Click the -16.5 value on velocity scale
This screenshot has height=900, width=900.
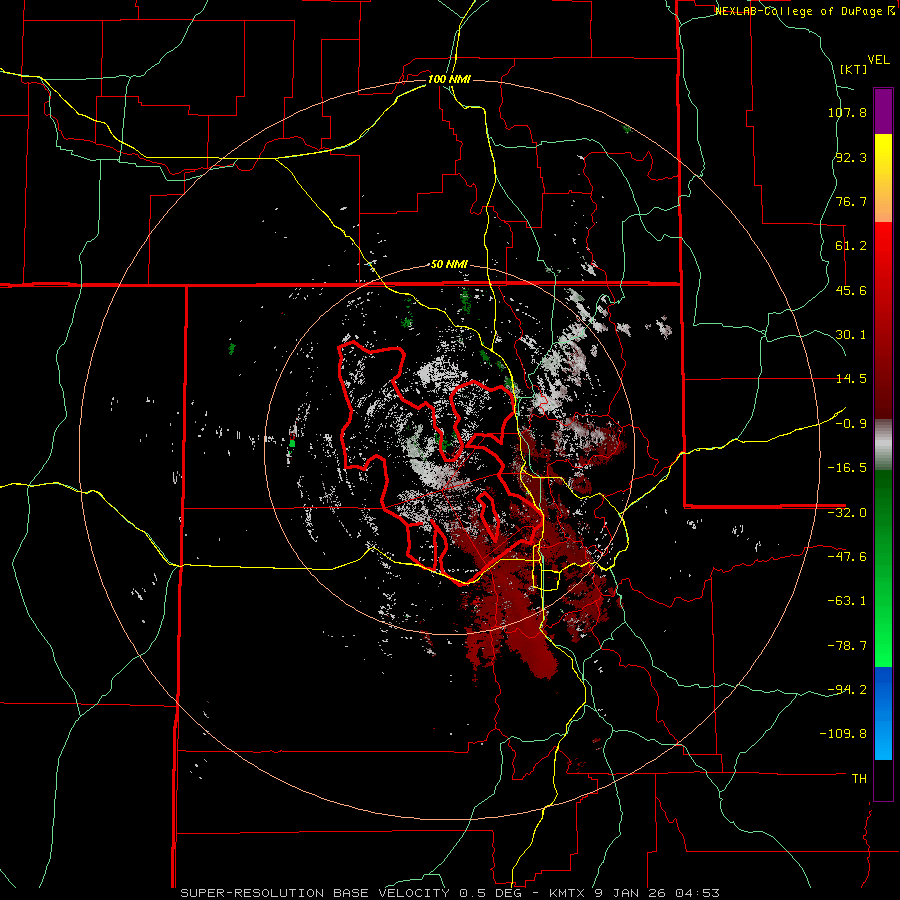click(847, 468)
